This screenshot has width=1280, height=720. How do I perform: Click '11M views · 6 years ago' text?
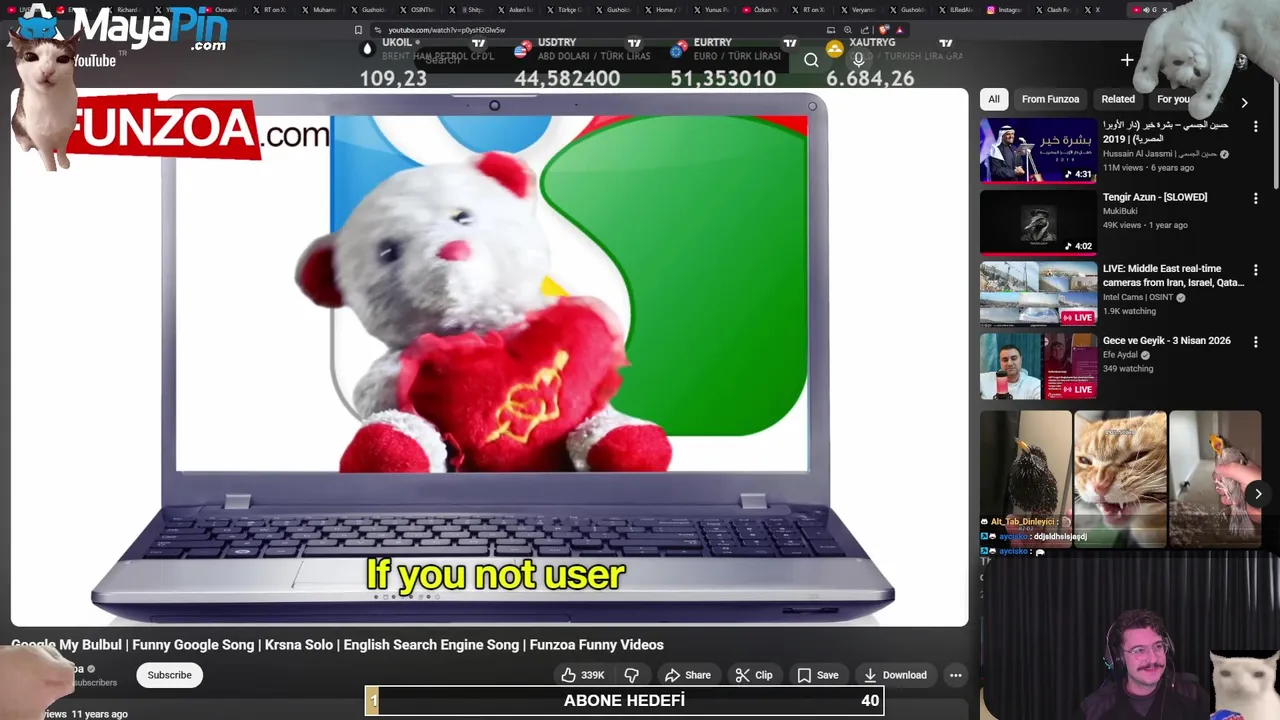(1148, 168)
